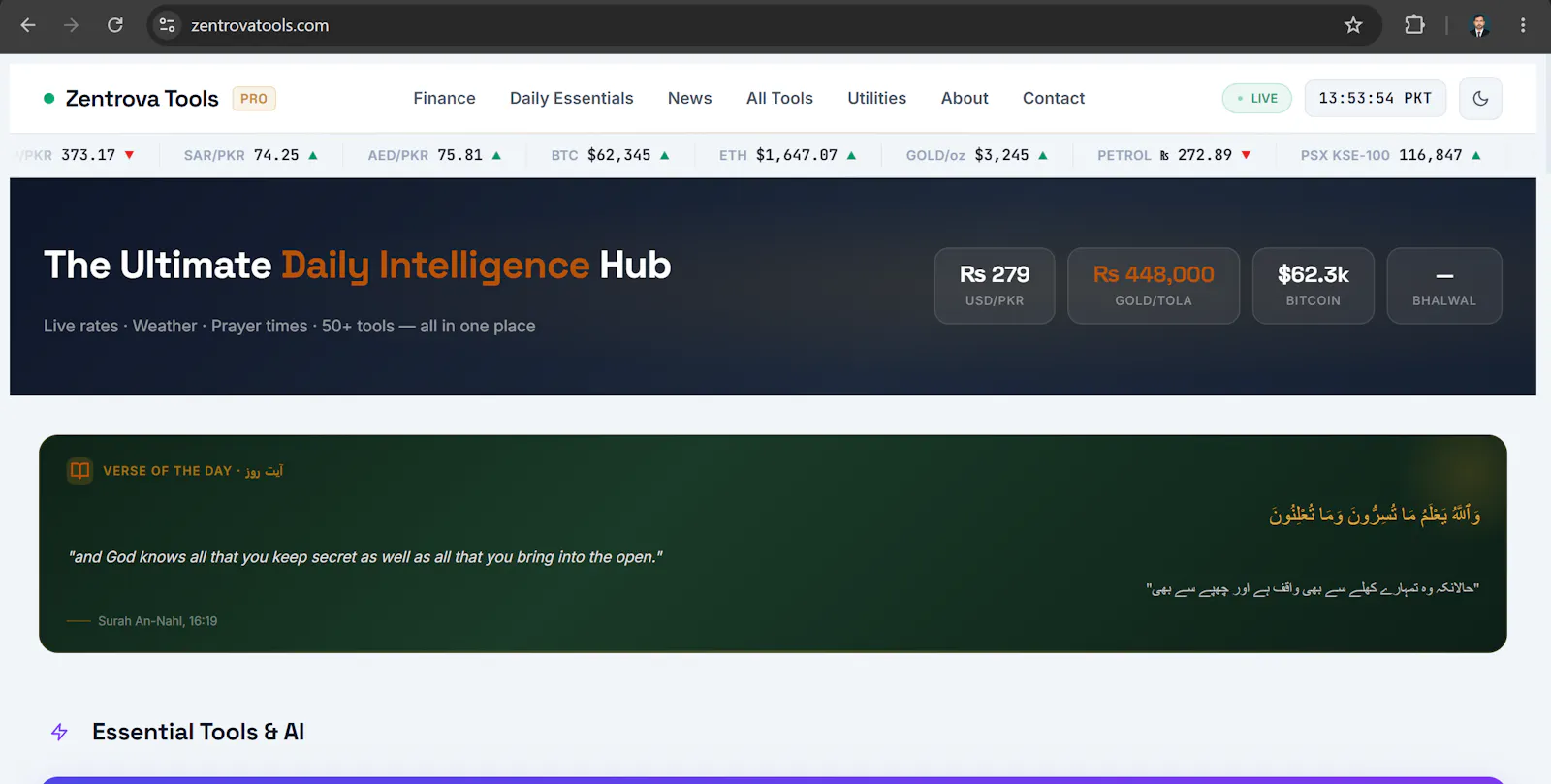Image resolution: width=1551 pixels, height=784 pixels.
Task: Open the BITCOIN $62.3k card
Action: pos(1314,286)
